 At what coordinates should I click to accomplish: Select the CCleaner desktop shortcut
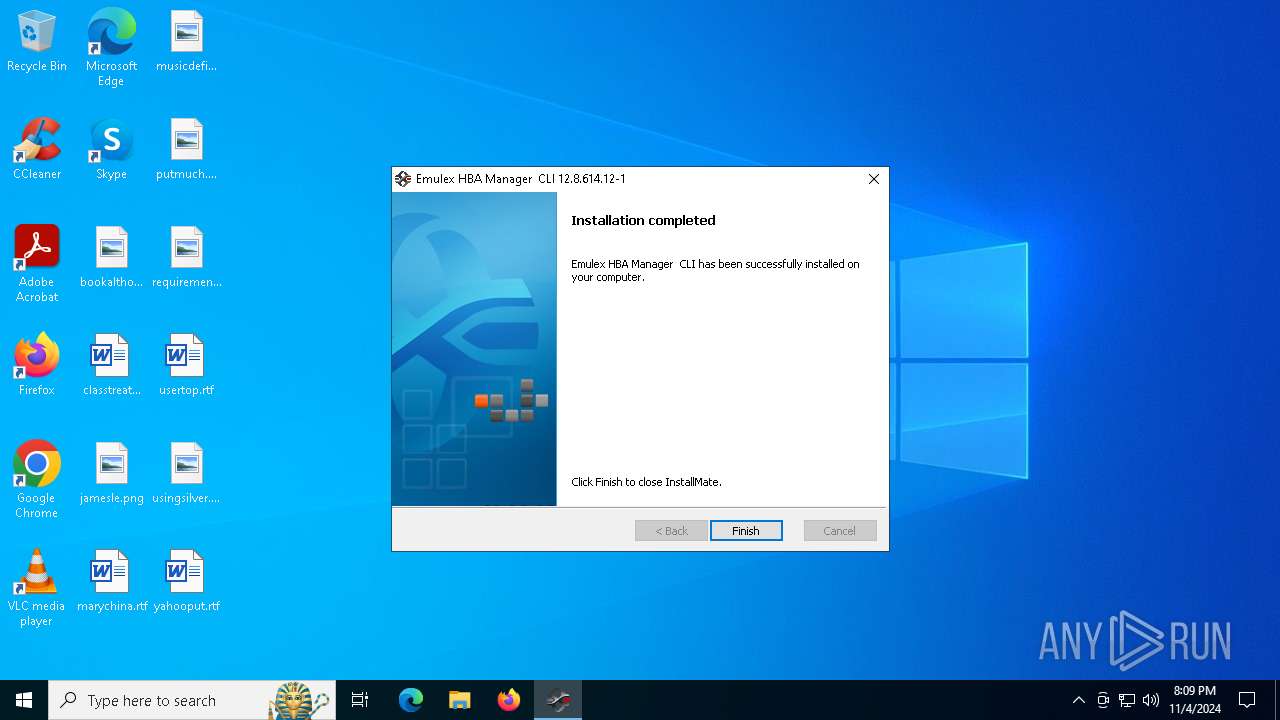pos(37,150)
